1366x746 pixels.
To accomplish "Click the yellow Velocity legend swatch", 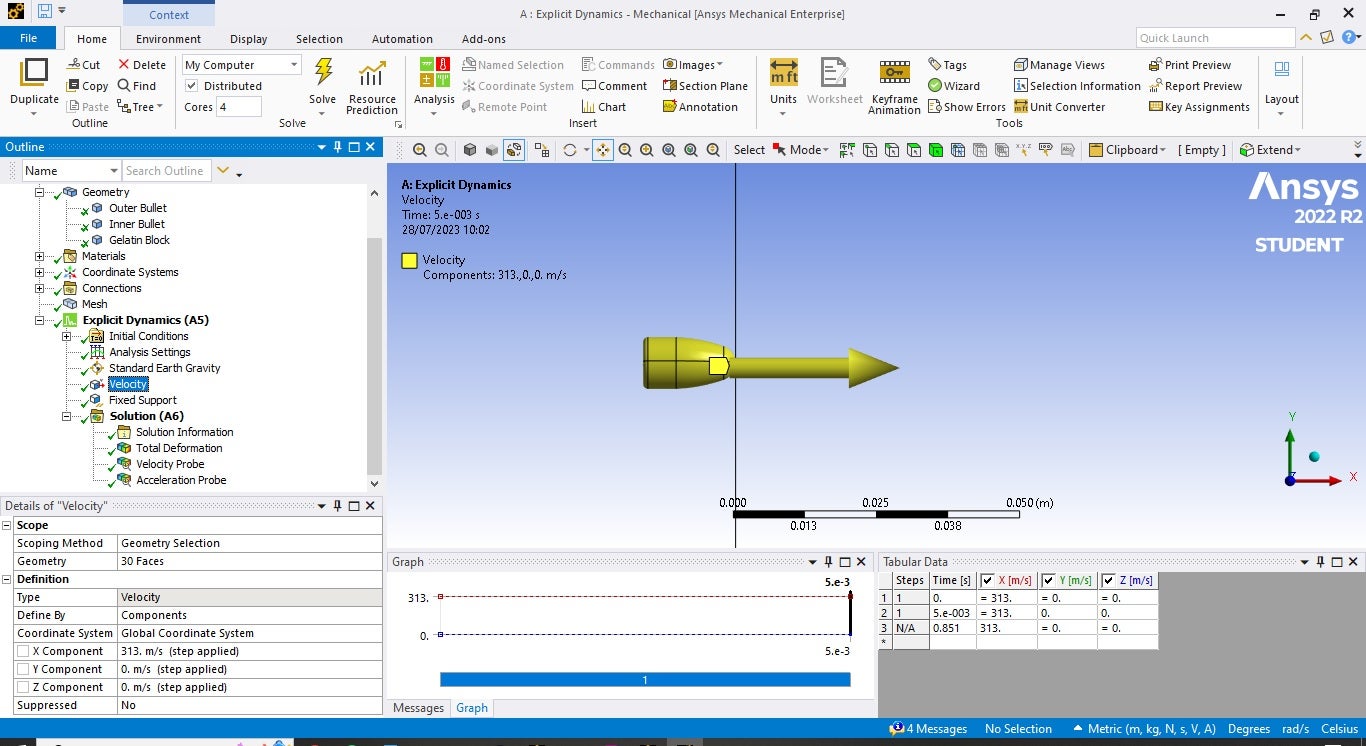I will pyautogui.click(x=409, y=261).
